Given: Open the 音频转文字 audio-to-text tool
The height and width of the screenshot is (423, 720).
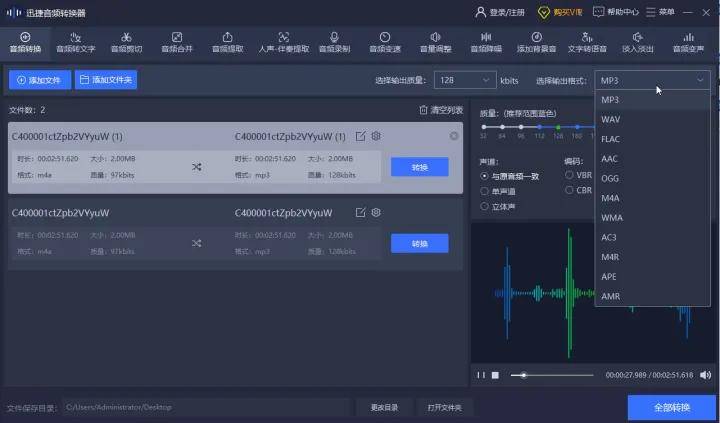Looking at the screenshot, I should point(75,43).
